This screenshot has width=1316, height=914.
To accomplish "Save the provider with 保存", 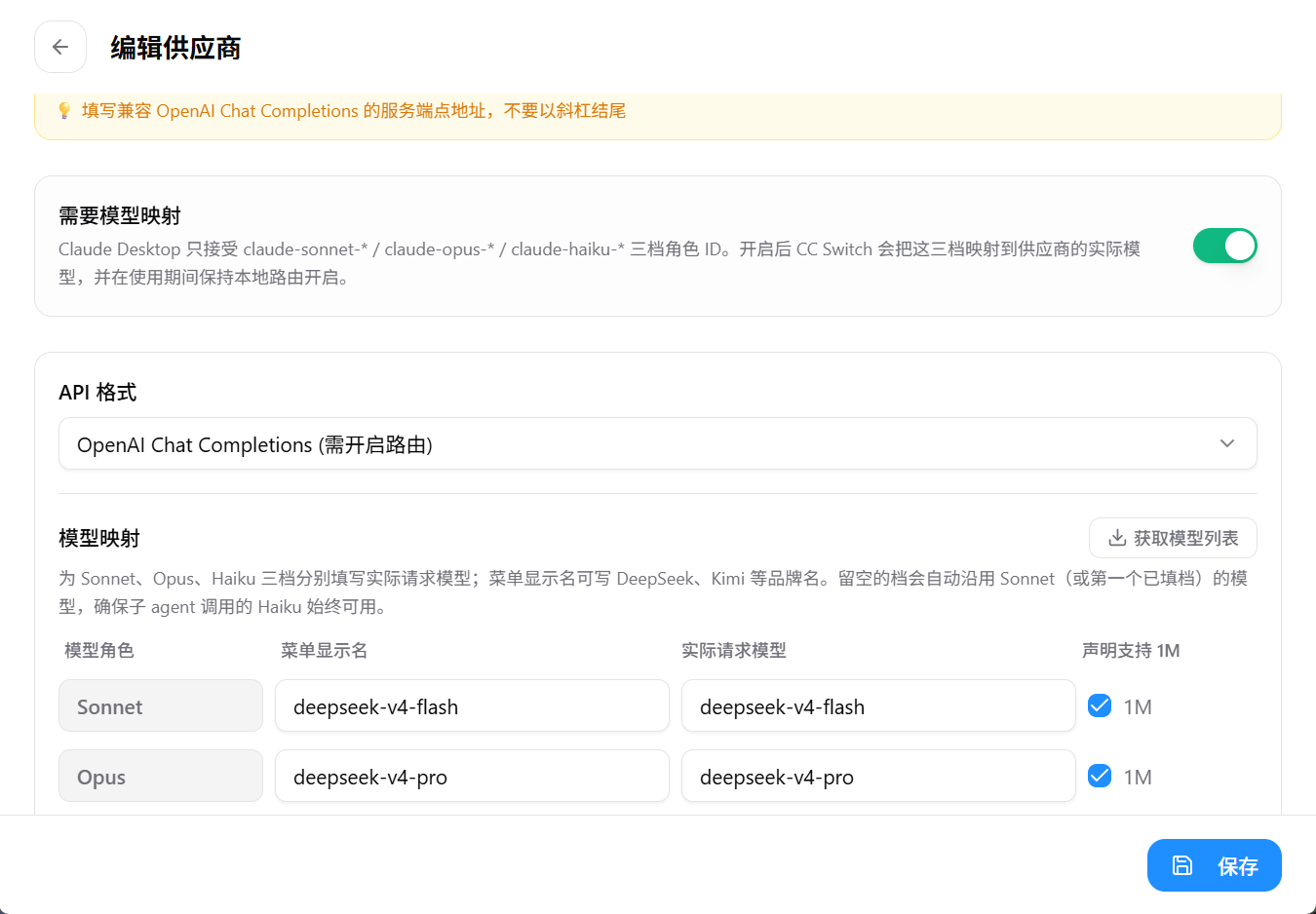I will pos(1215,865).
